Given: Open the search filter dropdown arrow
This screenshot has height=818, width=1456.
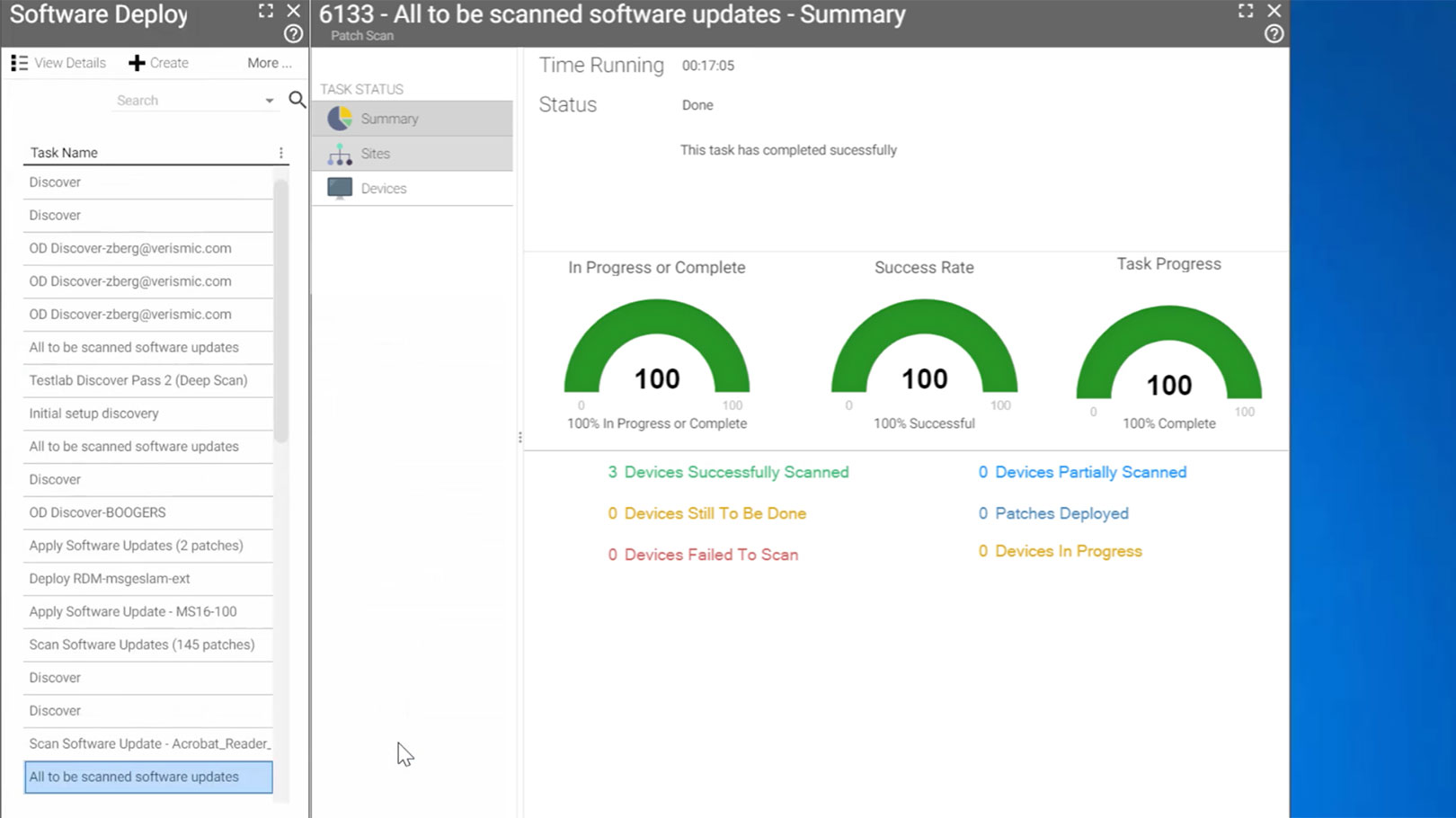Looking at the screenshot, I should point(270,100).
